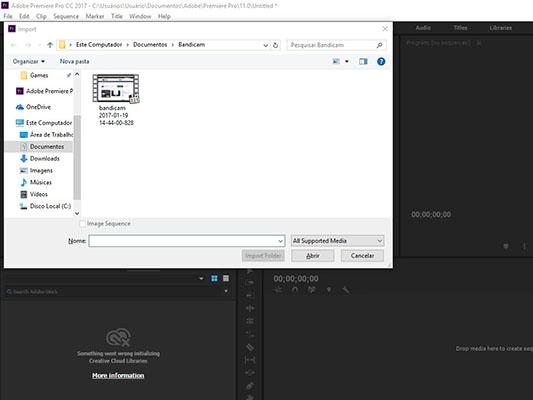Click Documentos in the address breadcrumb
Image resolution: width=533 pixels, height=400 pixels.
150,45
